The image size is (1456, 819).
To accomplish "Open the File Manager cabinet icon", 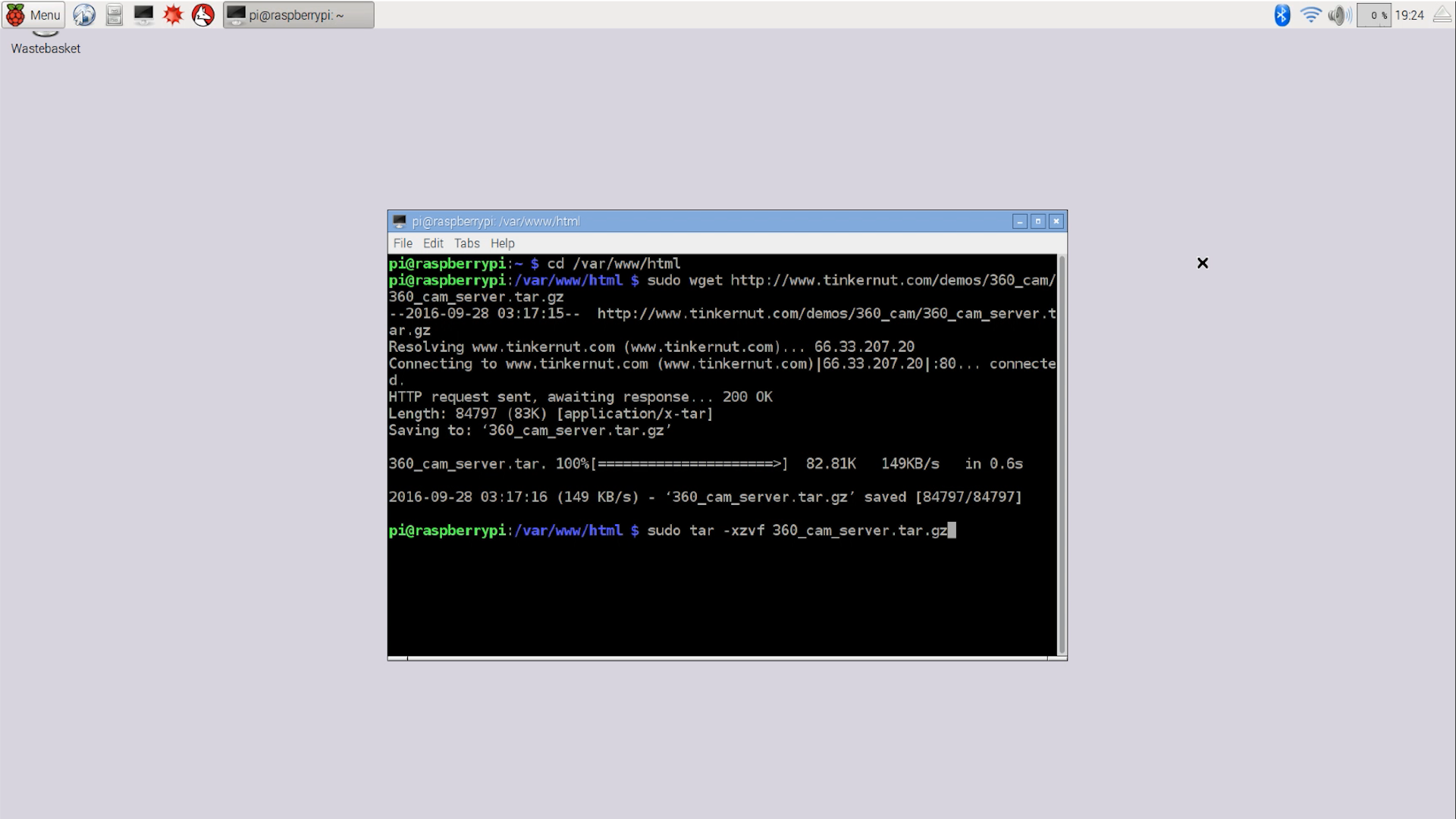I will [x=114, y=14].
